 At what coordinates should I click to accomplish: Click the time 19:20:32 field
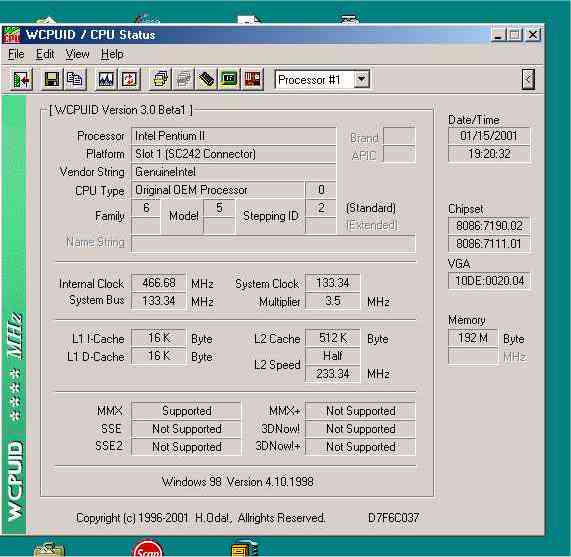click(x=489, y=154)
